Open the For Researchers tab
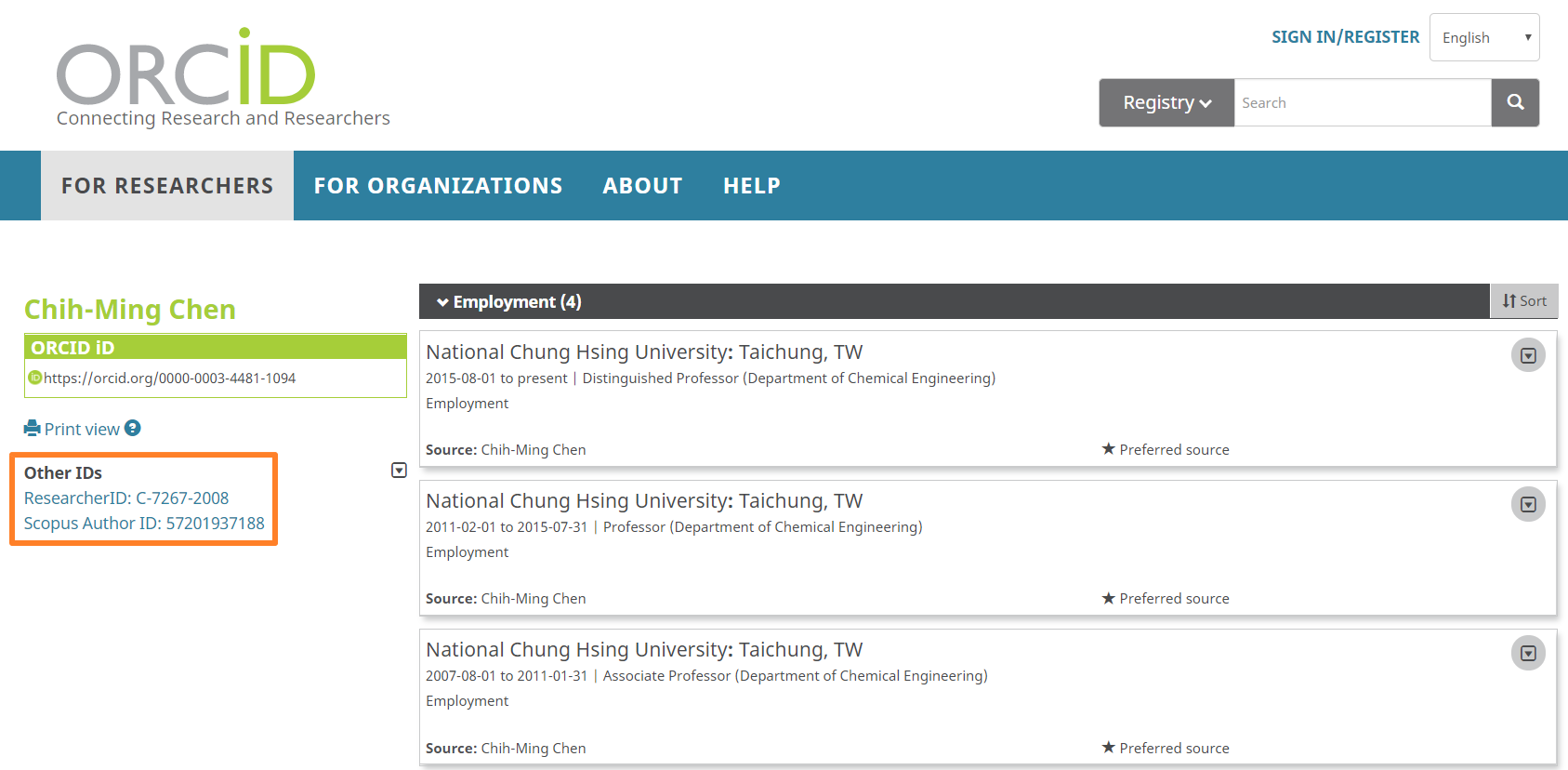 point(167,186)
